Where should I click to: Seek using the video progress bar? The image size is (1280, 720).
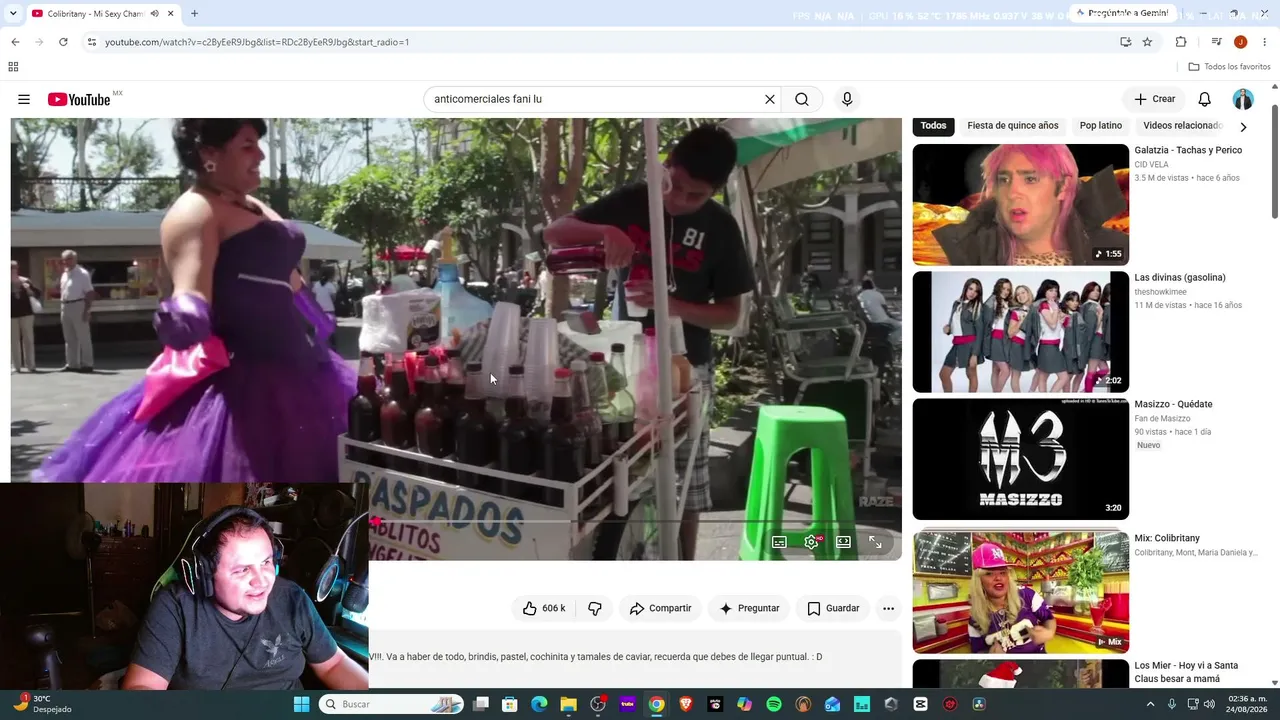635,521
